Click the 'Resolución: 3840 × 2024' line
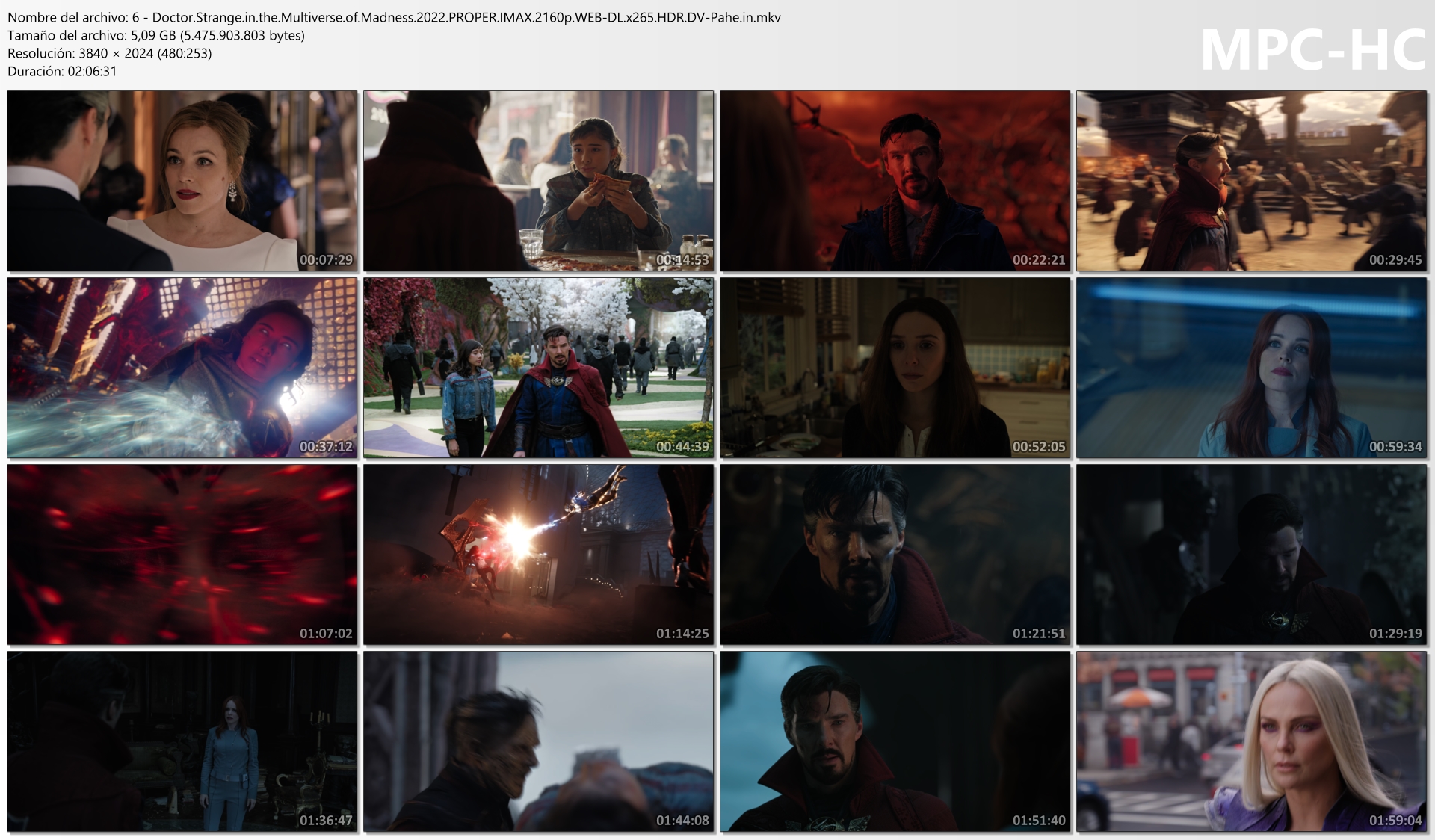The image size is (1435, 840). coord(110,53)
